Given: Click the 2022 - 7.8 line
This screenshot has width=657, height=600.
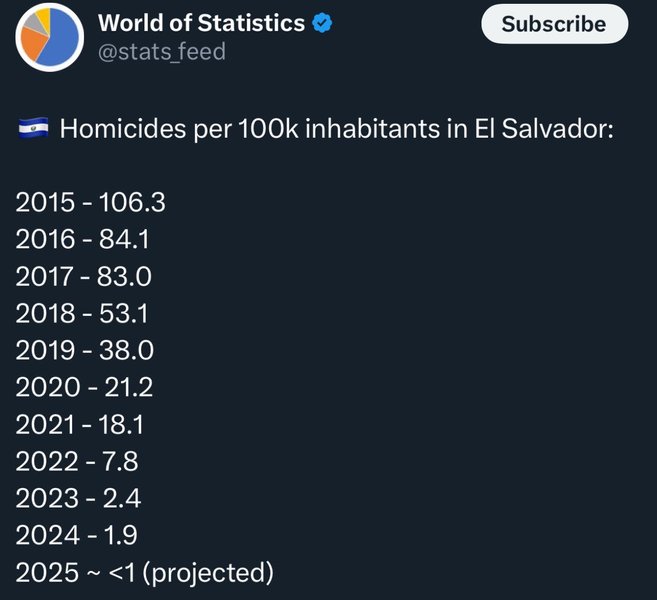Looking at the screenshot, I should pyautogui.click(x=77, y=462).
